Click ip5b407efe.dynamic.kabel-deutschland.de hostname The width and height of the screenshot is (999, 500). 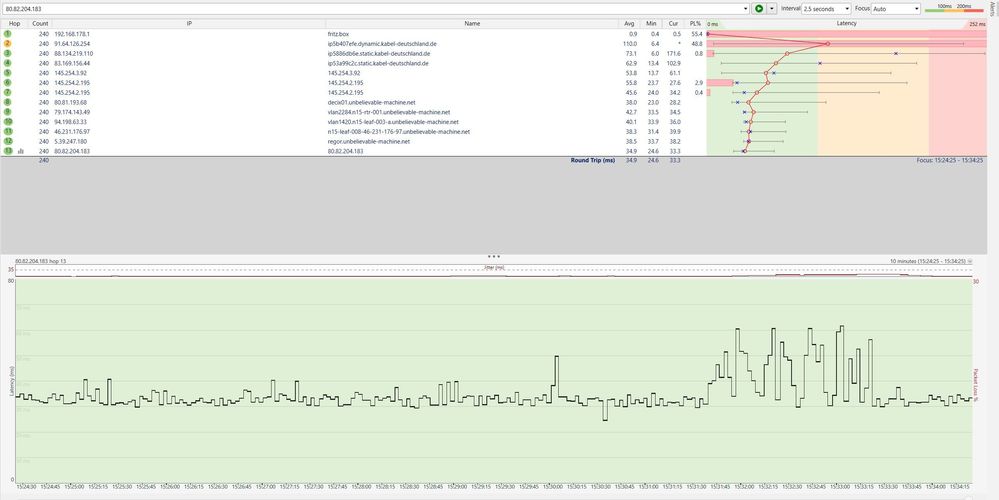coord(382,43)
